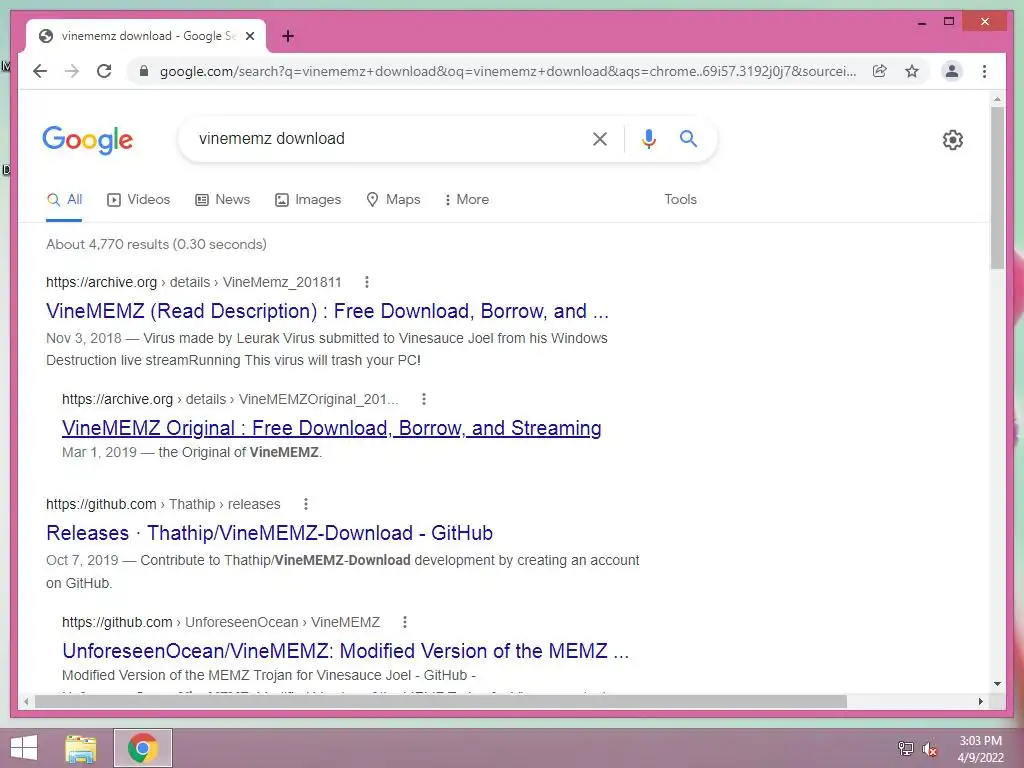Image resolution: width=1024 pixels, height=768 pixels.
Task: Open options for VineMEMZOriginal result
Action: [x=424, y=399]
